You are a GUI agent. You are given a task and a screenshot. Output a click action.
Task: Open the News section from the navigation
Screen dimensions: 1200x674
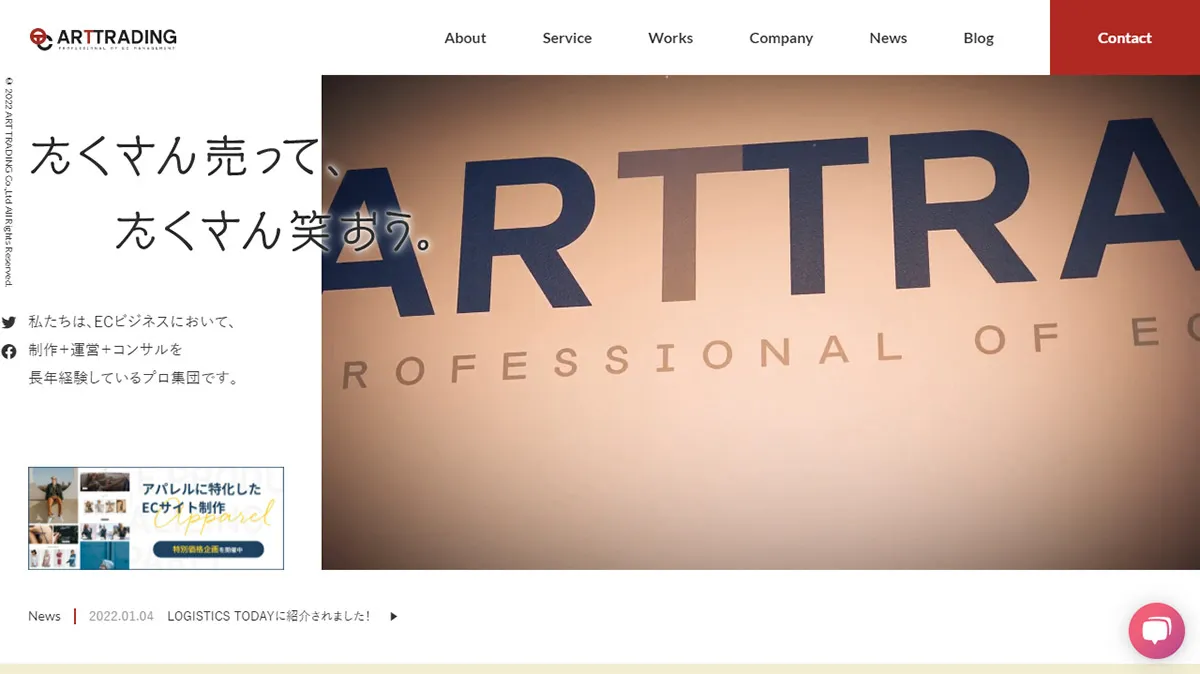(x=888, y=37)
